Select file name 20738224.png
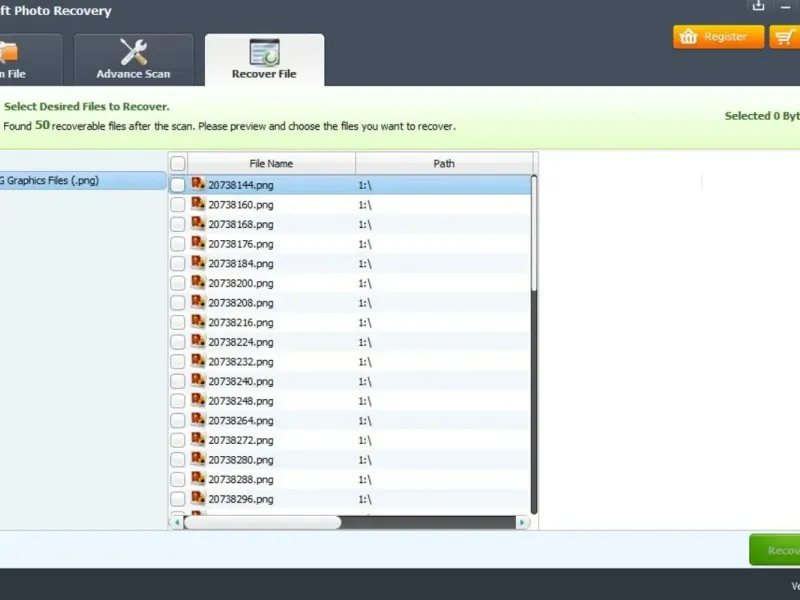 pyautogui.click(x=241, y=342)
